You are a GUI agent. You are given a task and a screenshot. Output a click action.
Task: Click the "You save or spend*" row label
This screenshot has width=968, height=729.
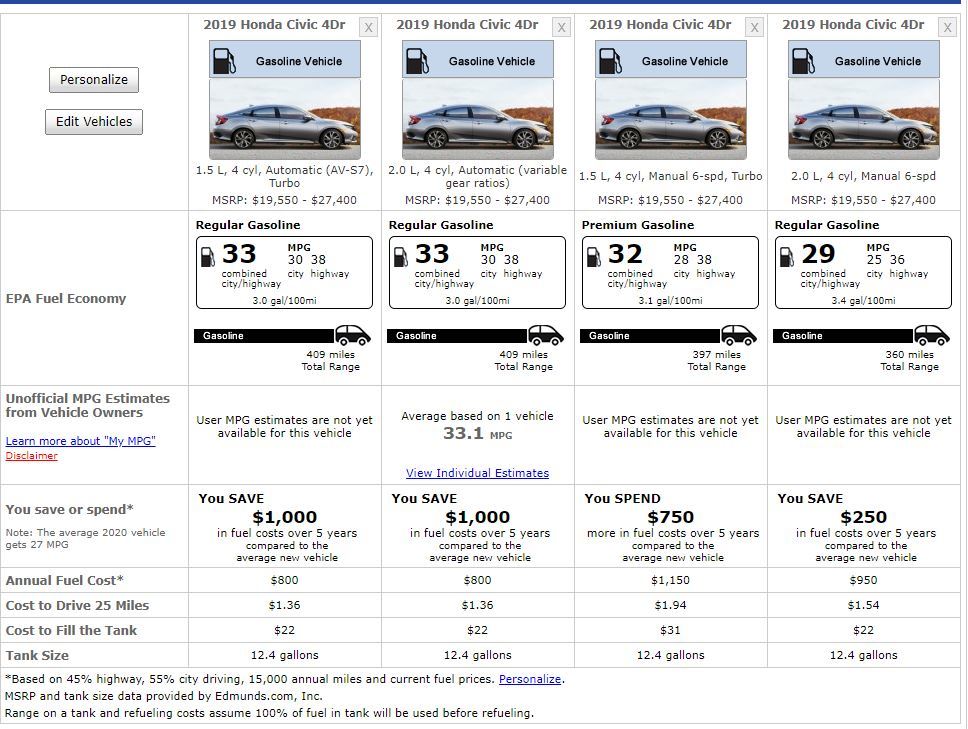(69, 509)
